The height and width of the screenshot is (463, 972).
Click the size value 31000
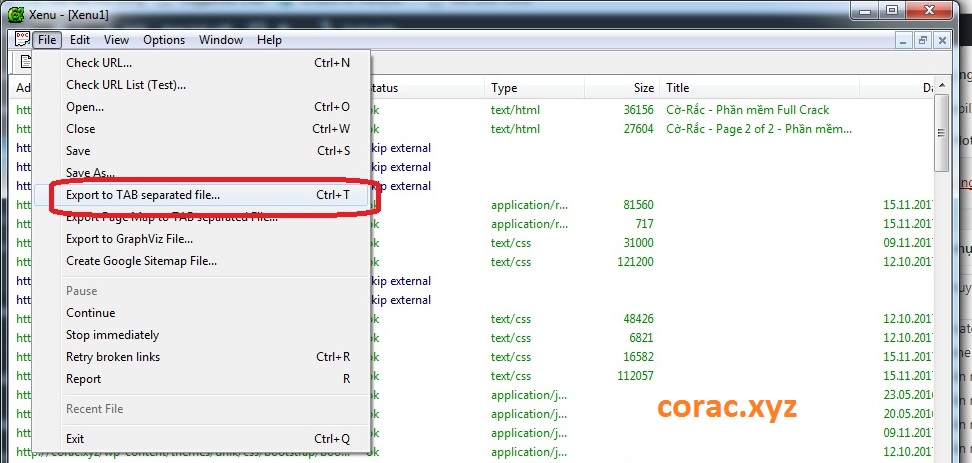pyautogui.click(x=638, y=243)
